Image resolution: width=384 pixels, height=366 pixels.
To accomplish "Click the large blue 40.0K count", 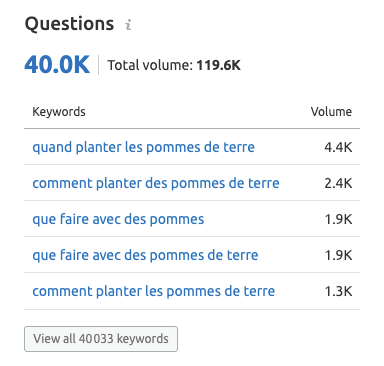I will (57, 64).
